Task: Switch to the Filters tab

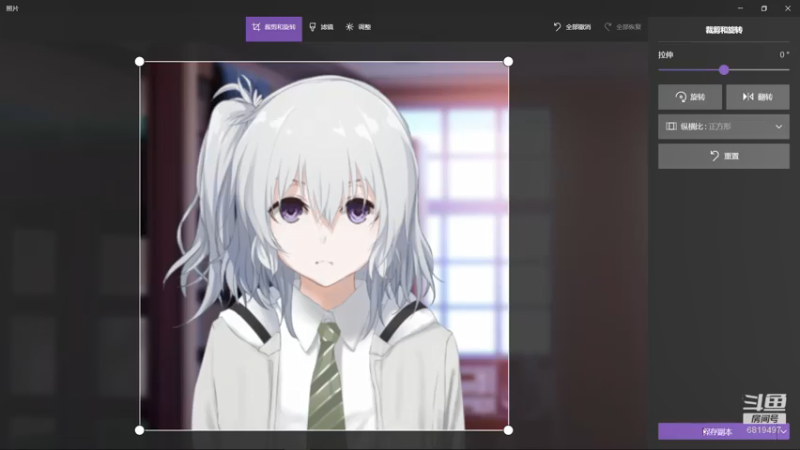Action: pos(321,27)
